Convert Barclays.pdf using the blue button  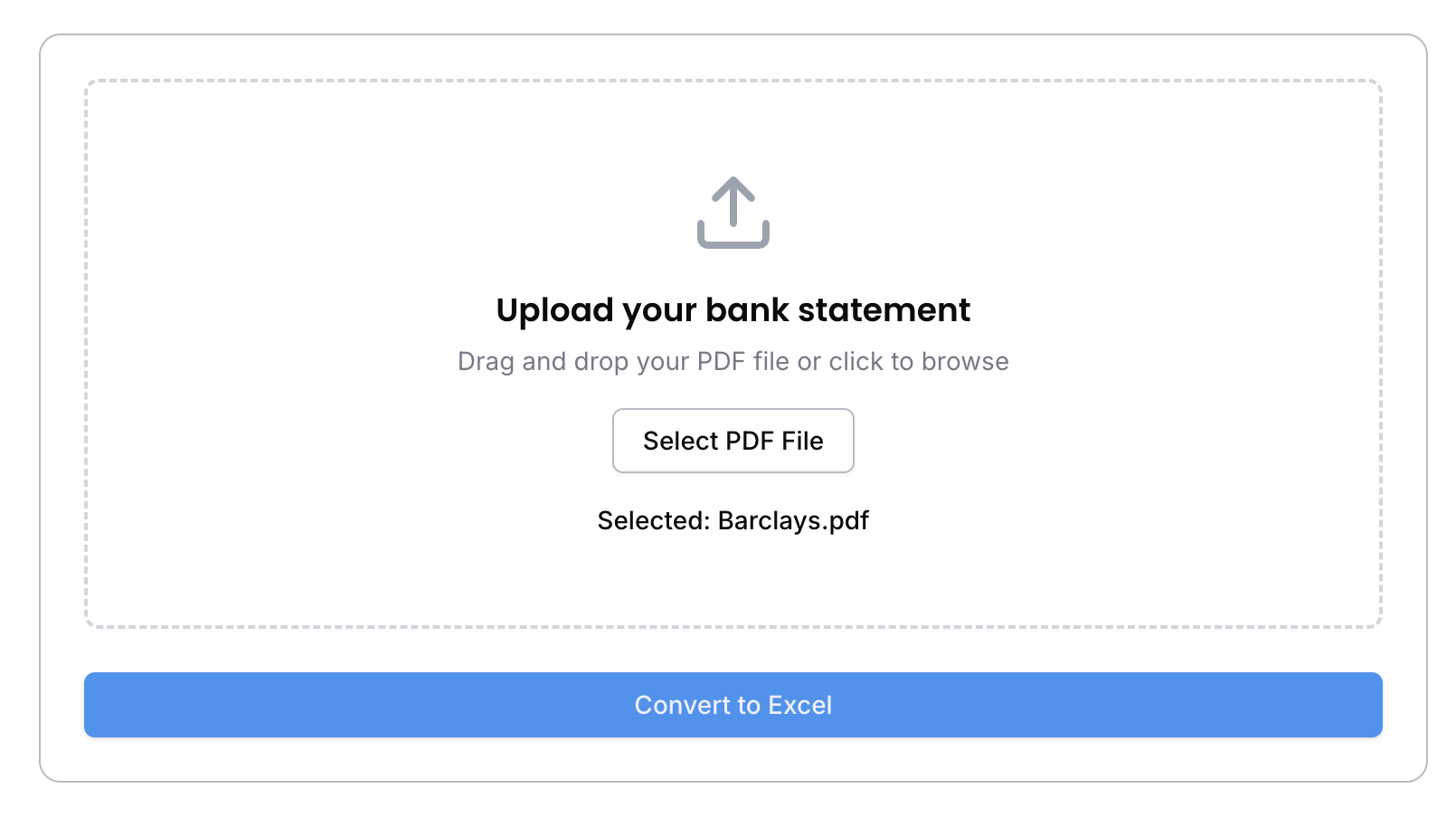[733, 705]
